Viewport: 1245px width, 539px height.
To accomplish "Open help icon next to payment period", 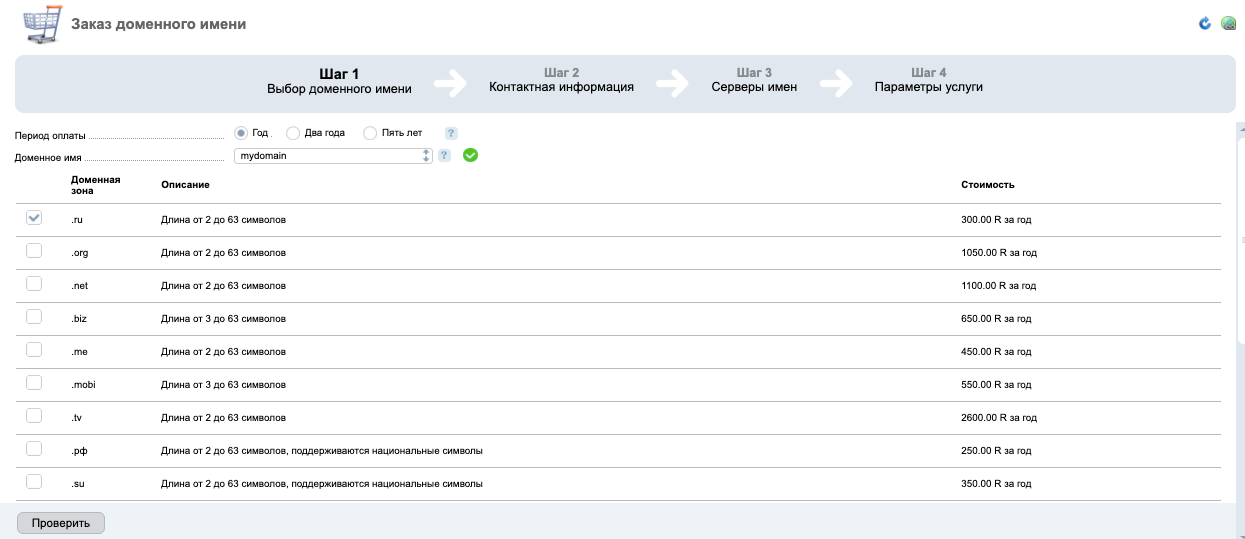I will tap(451, 133).
